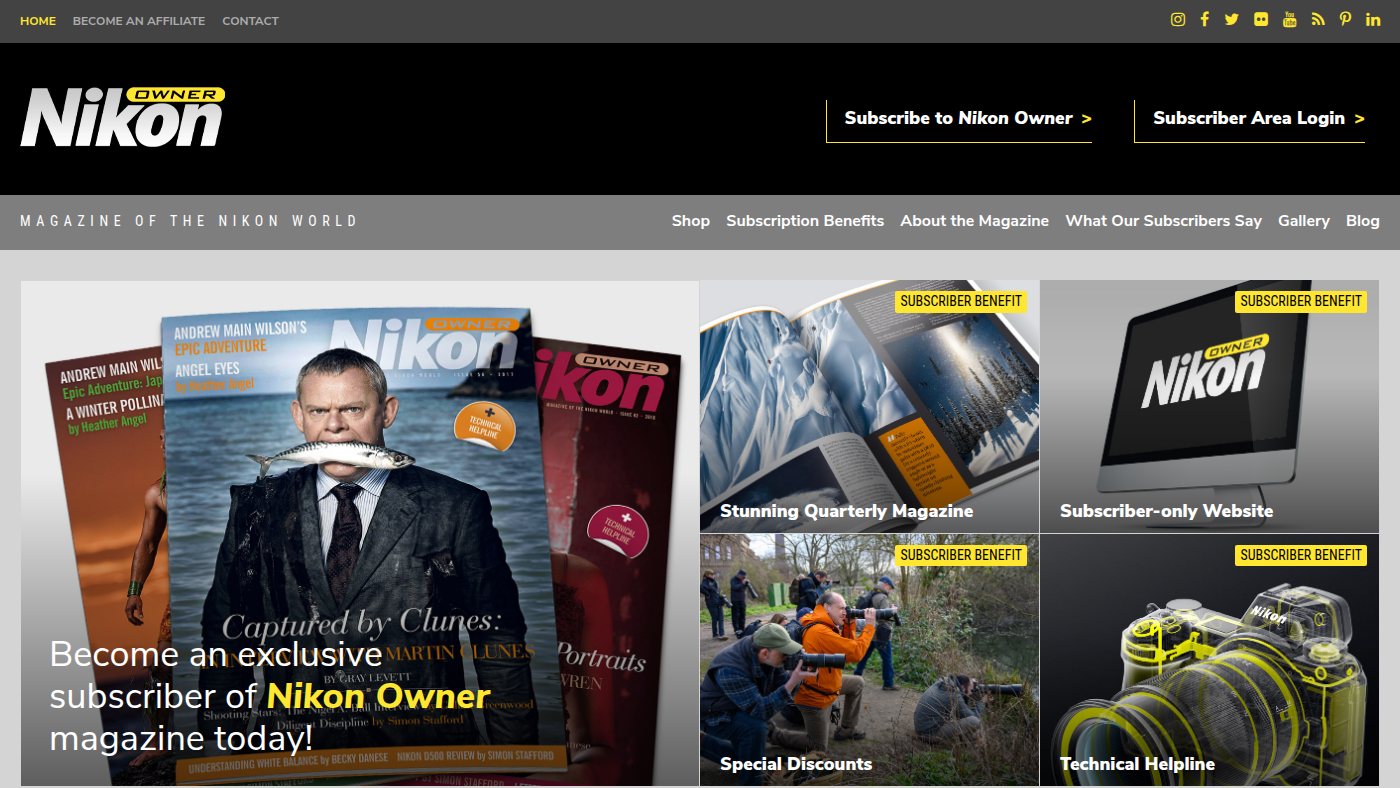
Task: Open the Shop menu item
Action: (691, 221)
